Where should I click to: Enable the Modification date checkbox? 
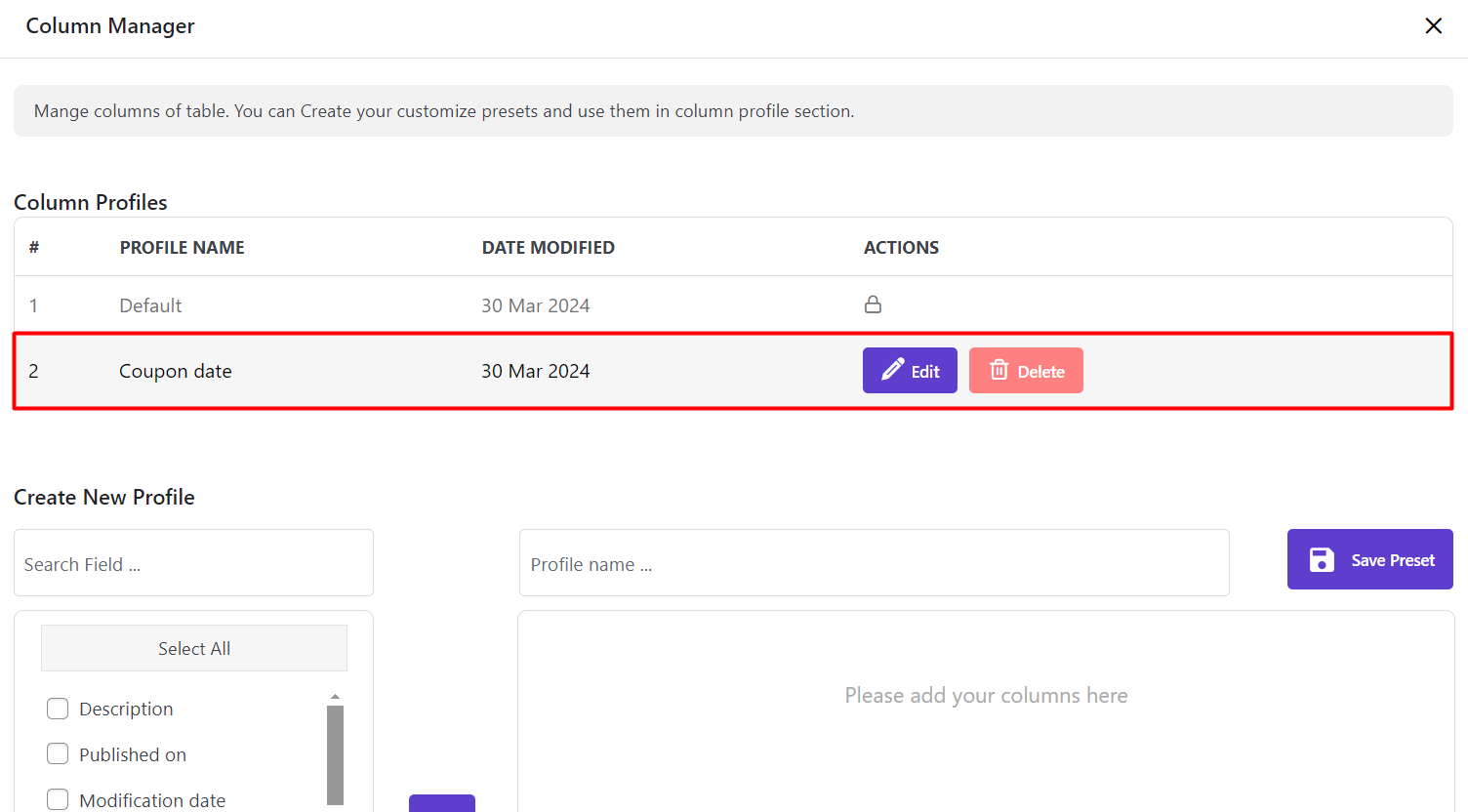pyautogui.click(x=58, y=799)
